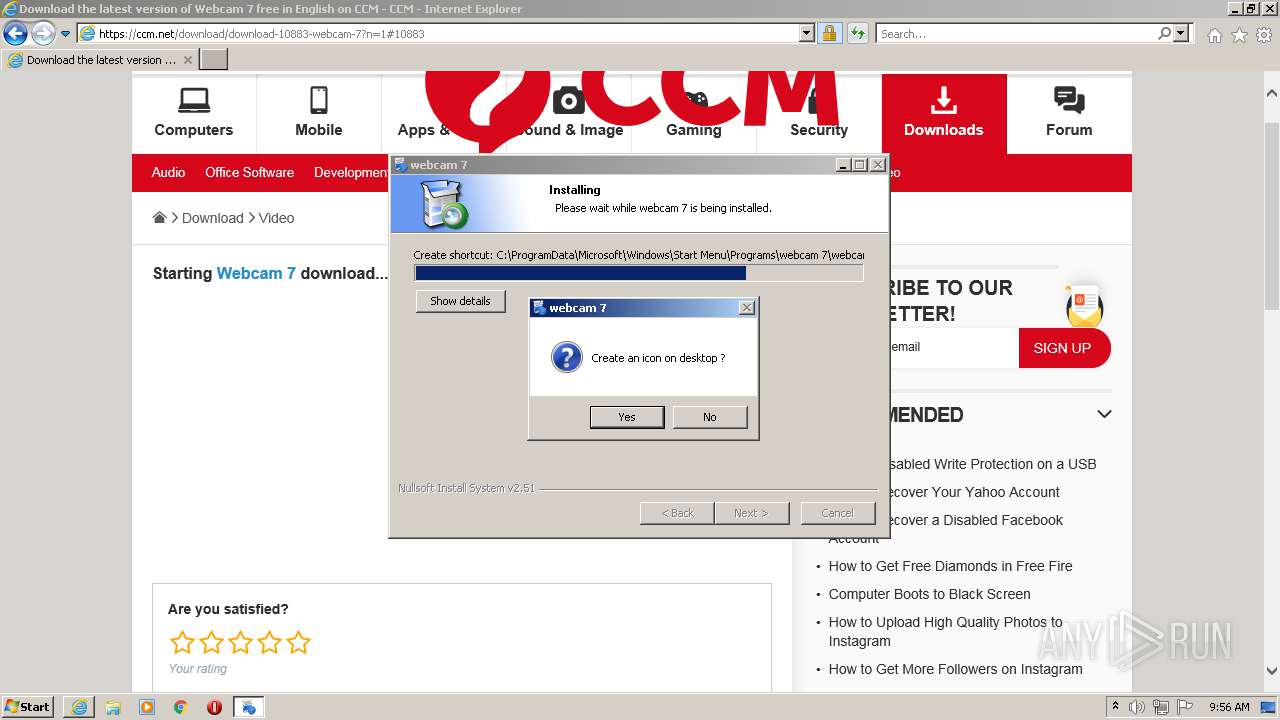Click the Download breadcrumb link
Image resolution: width=1280 pixels, height=720 pixels.
click(x=212, y=218)
